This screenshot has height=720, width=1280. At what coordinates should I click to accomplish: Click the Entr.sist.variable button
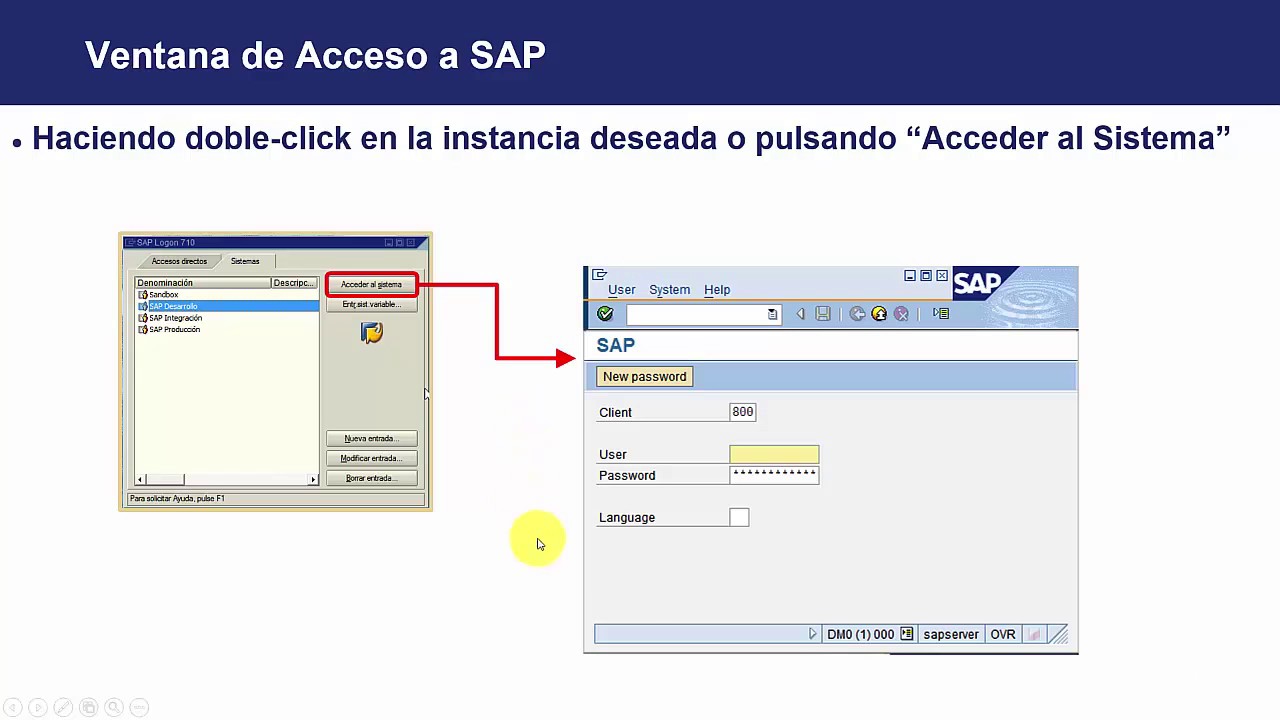[371, 305]
